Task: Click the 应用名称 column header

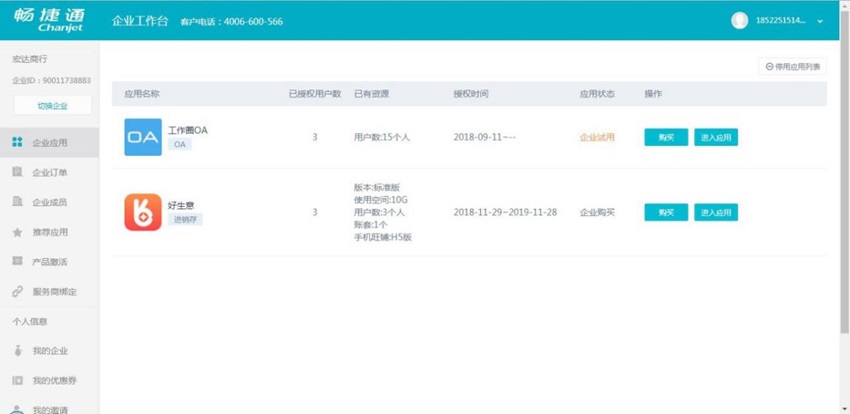Action: (142, 94)
